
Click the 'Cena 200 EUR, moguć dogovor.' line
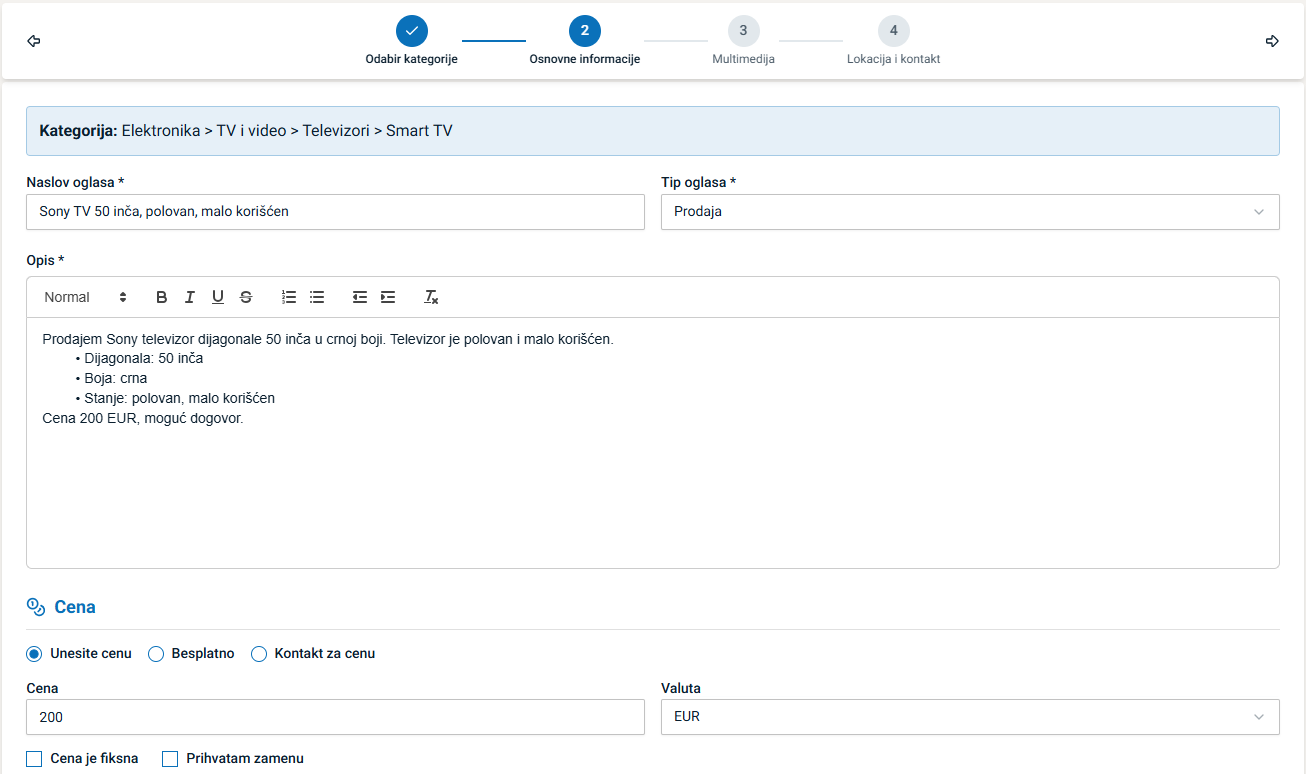143,418
